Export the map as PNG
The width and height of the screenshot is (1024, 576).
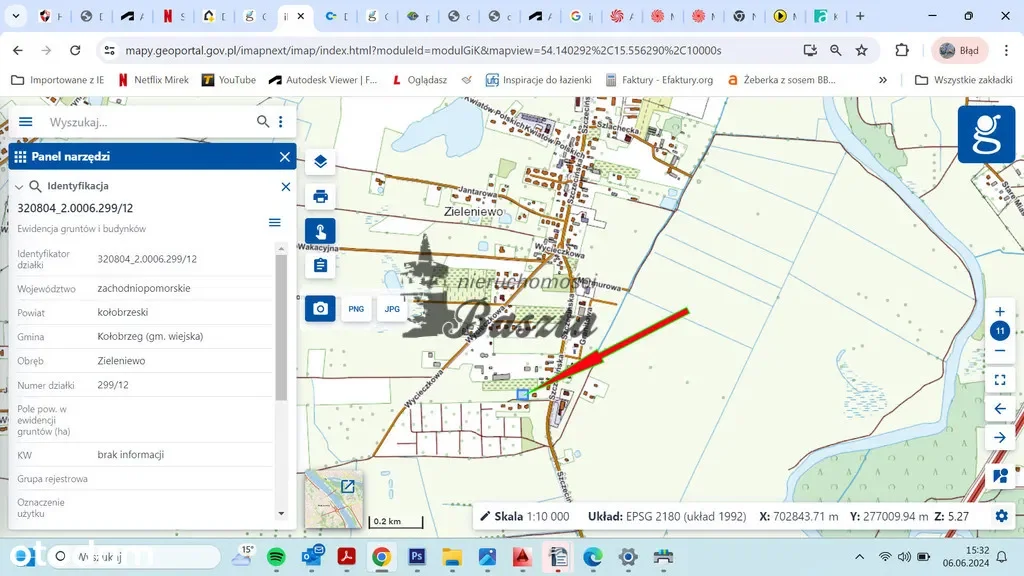pyautogui.click(x=356, y=309)
